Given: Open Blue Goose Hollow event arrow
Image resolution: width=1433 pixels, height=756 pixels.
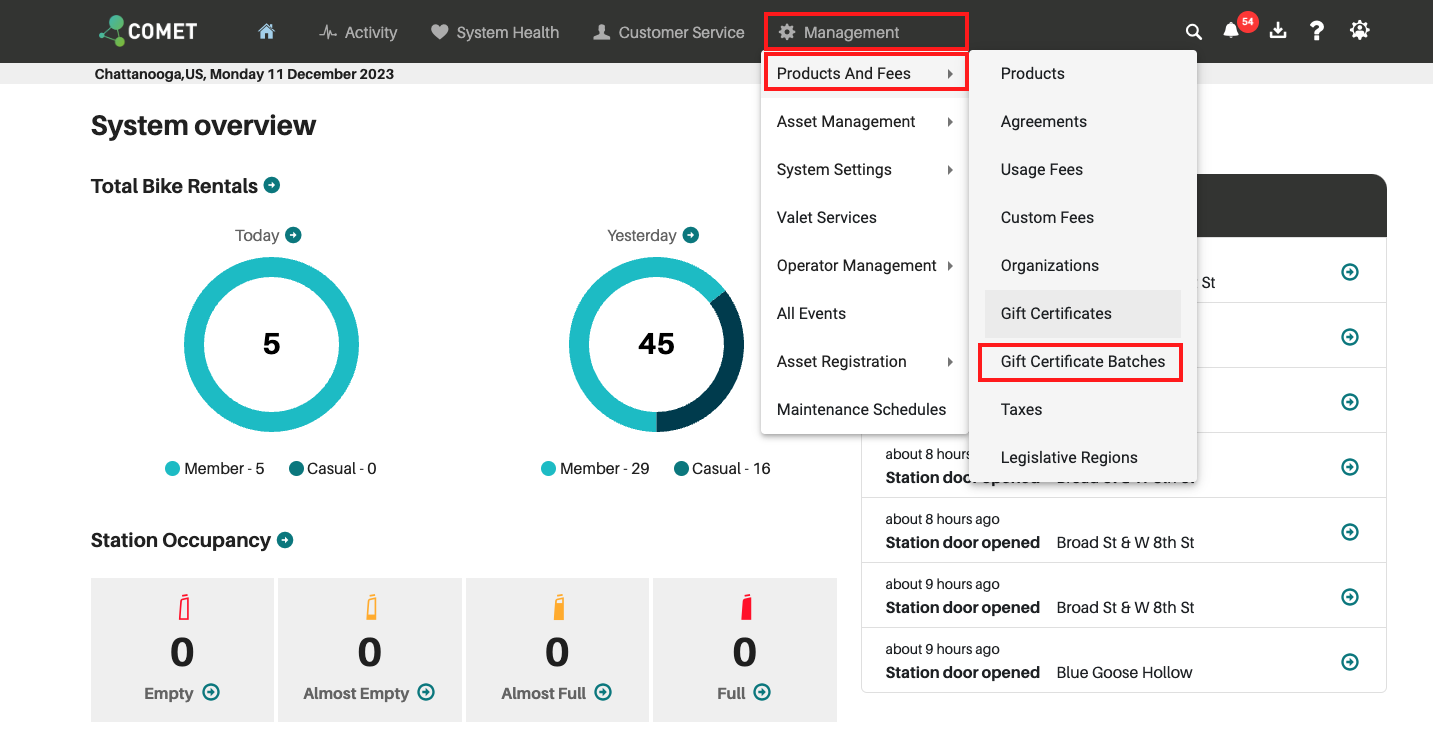Looking at the screenshot, I should [x=1350, y=662].
